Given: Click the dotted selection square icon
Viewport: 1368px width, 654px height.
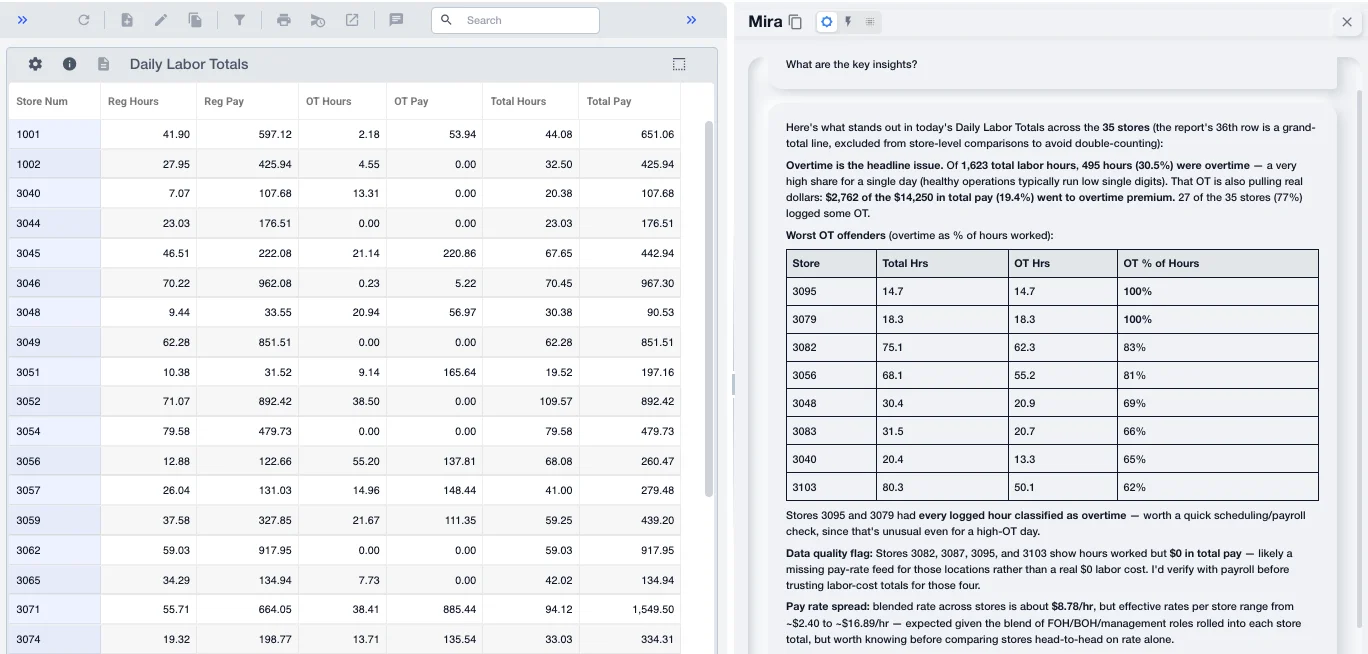Looking at the screenshot, I should click(679, 64).
